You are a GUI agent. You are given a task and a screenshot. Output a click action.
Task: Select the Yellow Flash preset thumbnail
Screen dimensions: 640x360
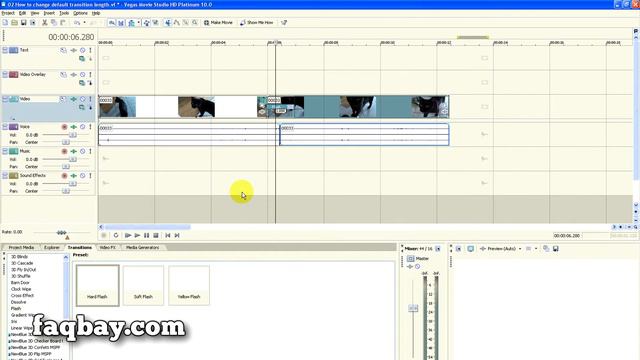click(x=189, y=285)
